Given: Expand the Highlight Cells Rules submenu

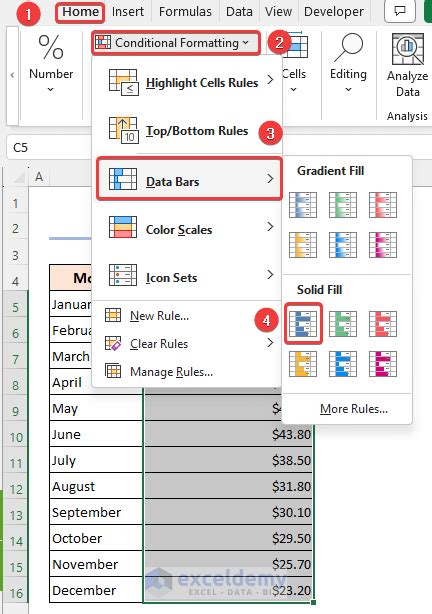Looking at the screenshot, I should pyautogui.click(x=189, y=82).
